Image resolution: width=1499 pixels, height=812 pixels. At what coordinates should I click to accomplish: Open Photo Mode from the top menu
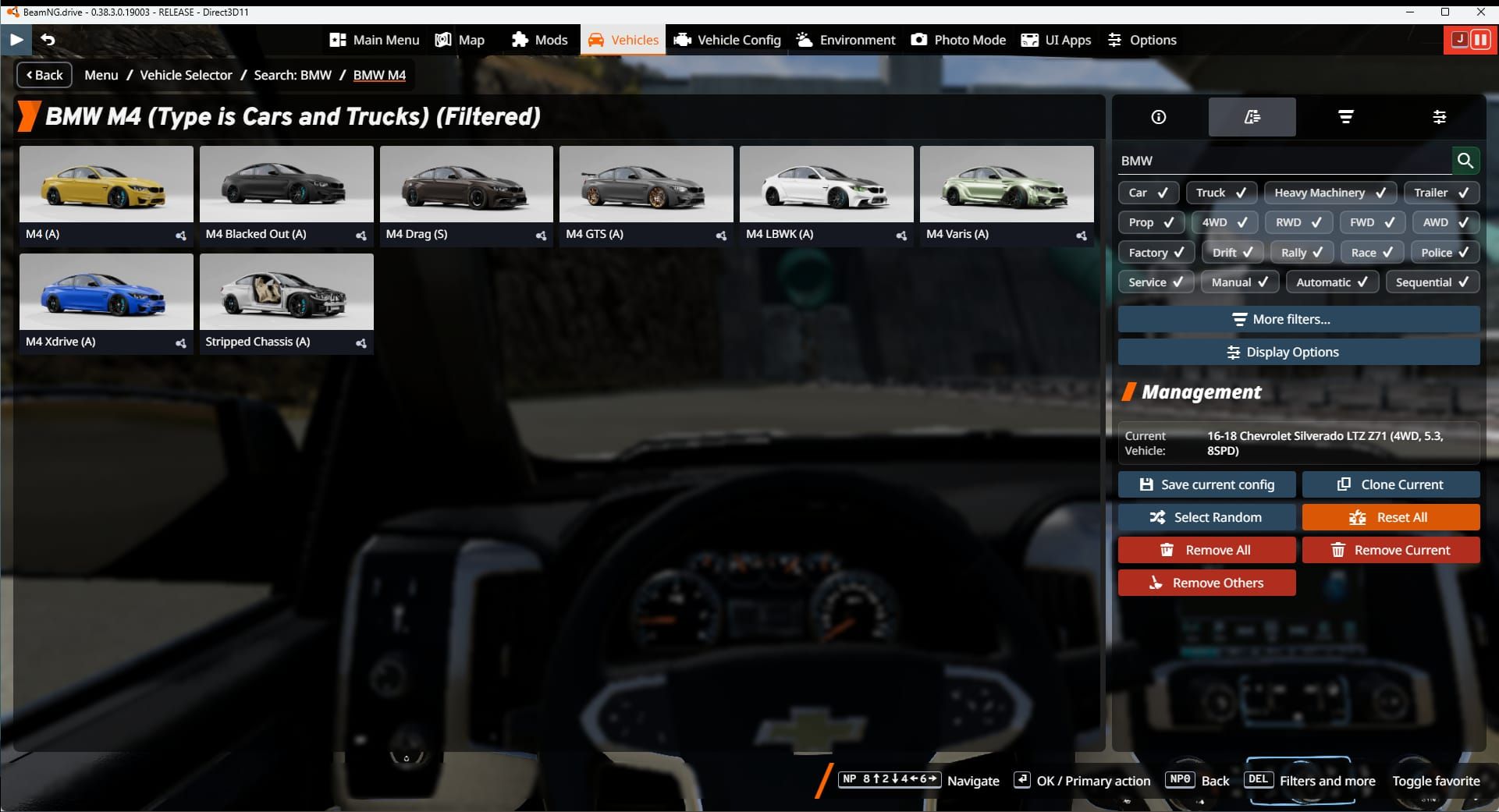pos(958,40)
